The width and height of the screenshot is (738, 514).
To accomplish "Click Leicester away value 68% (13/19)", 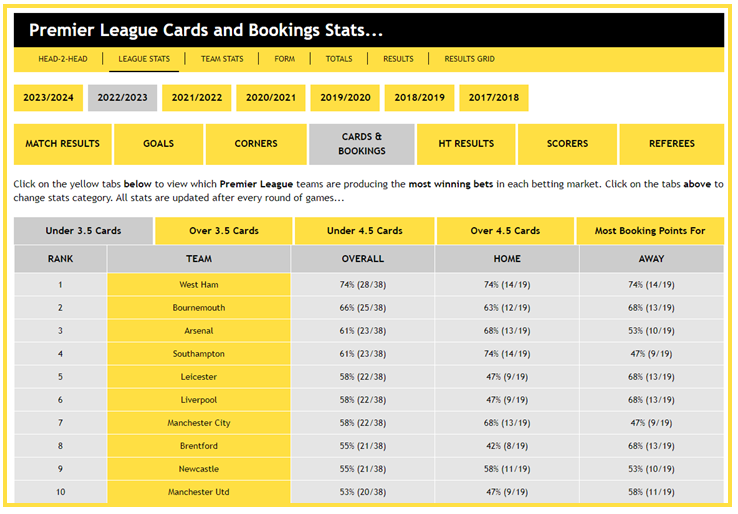I will tap(651, 377).
